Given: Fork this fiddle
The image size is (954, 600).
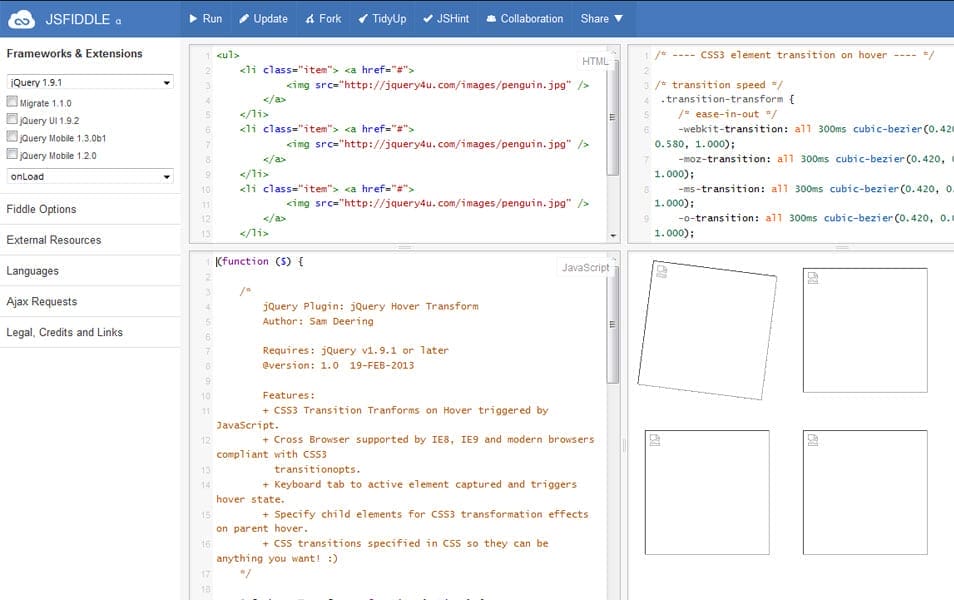Looking at the screenshot, I should pyautogui.click(x=322, y=17).
